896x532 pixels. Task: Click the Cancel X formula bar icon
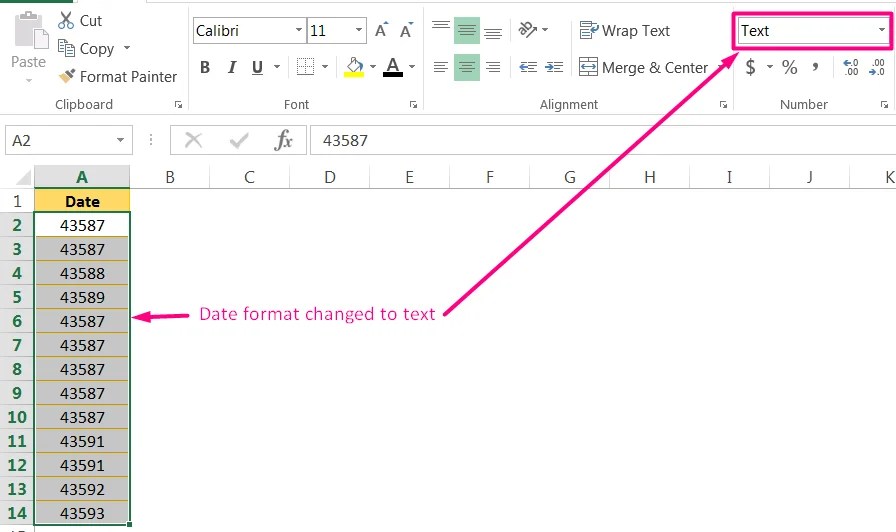tap(194, 140)
